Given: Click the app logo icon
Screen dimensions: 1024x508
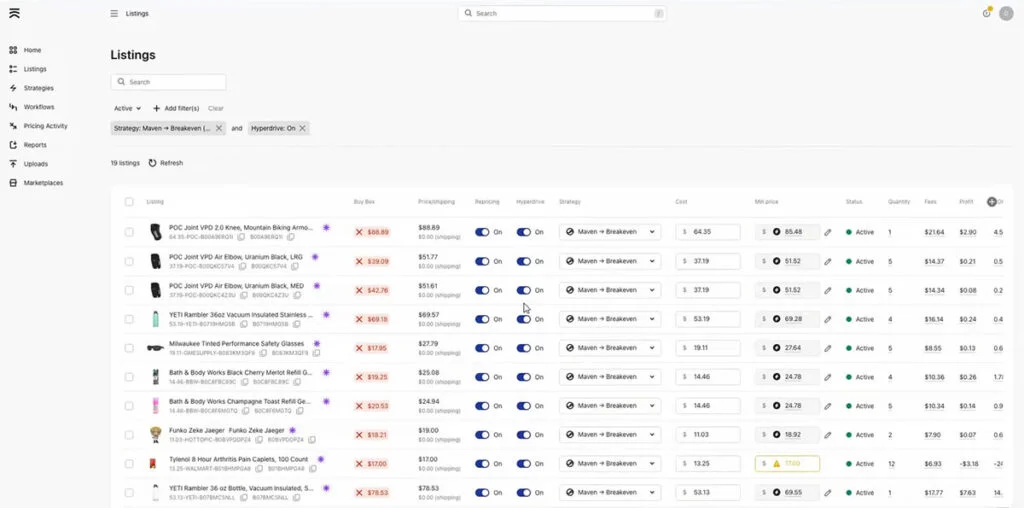Looking at the screenshot, I should [14, 13].
